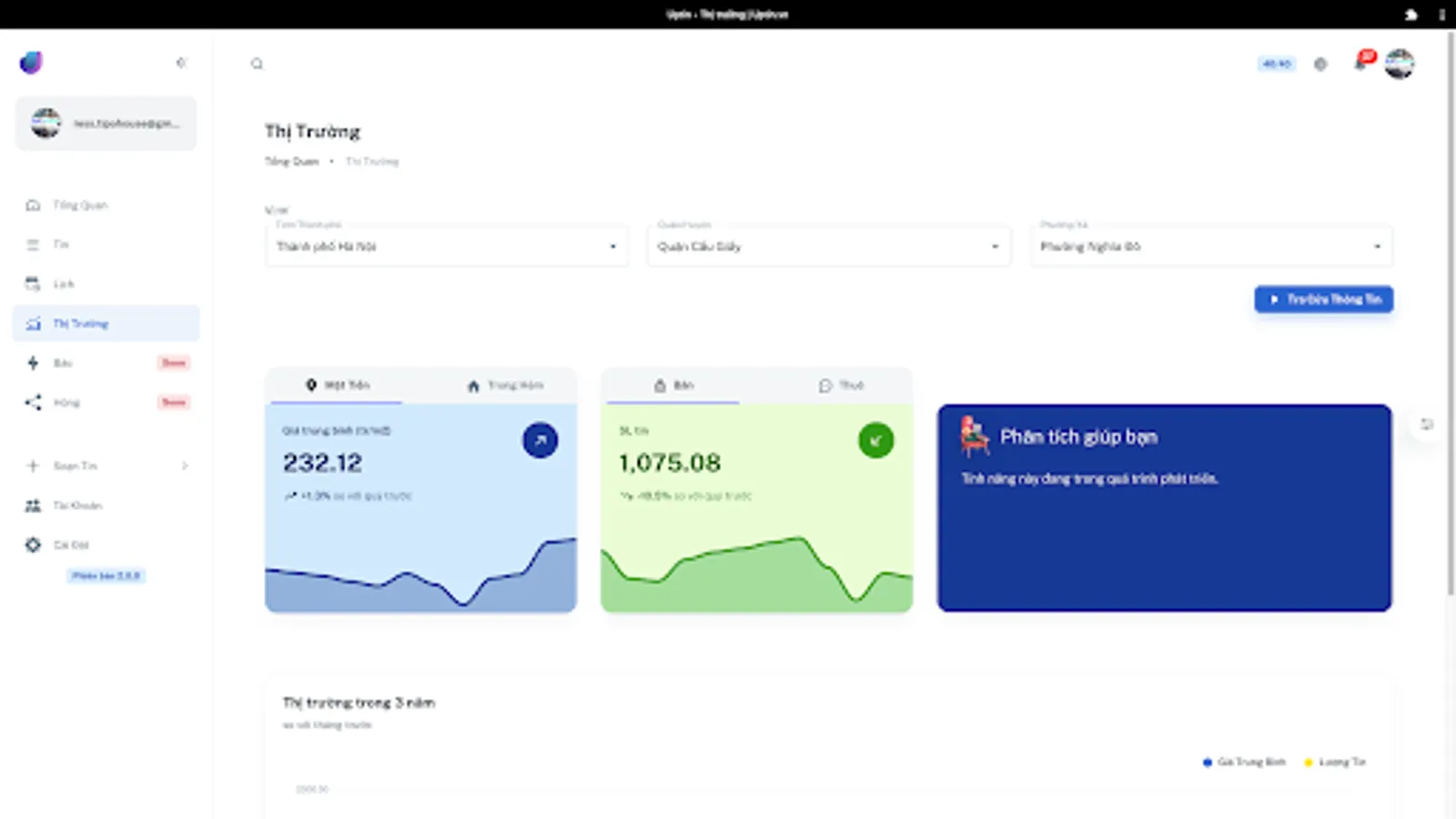This screenshot has height=819, width=1456.
Task: Click the floating icon at the right edge
Action: pos(1427,424)
